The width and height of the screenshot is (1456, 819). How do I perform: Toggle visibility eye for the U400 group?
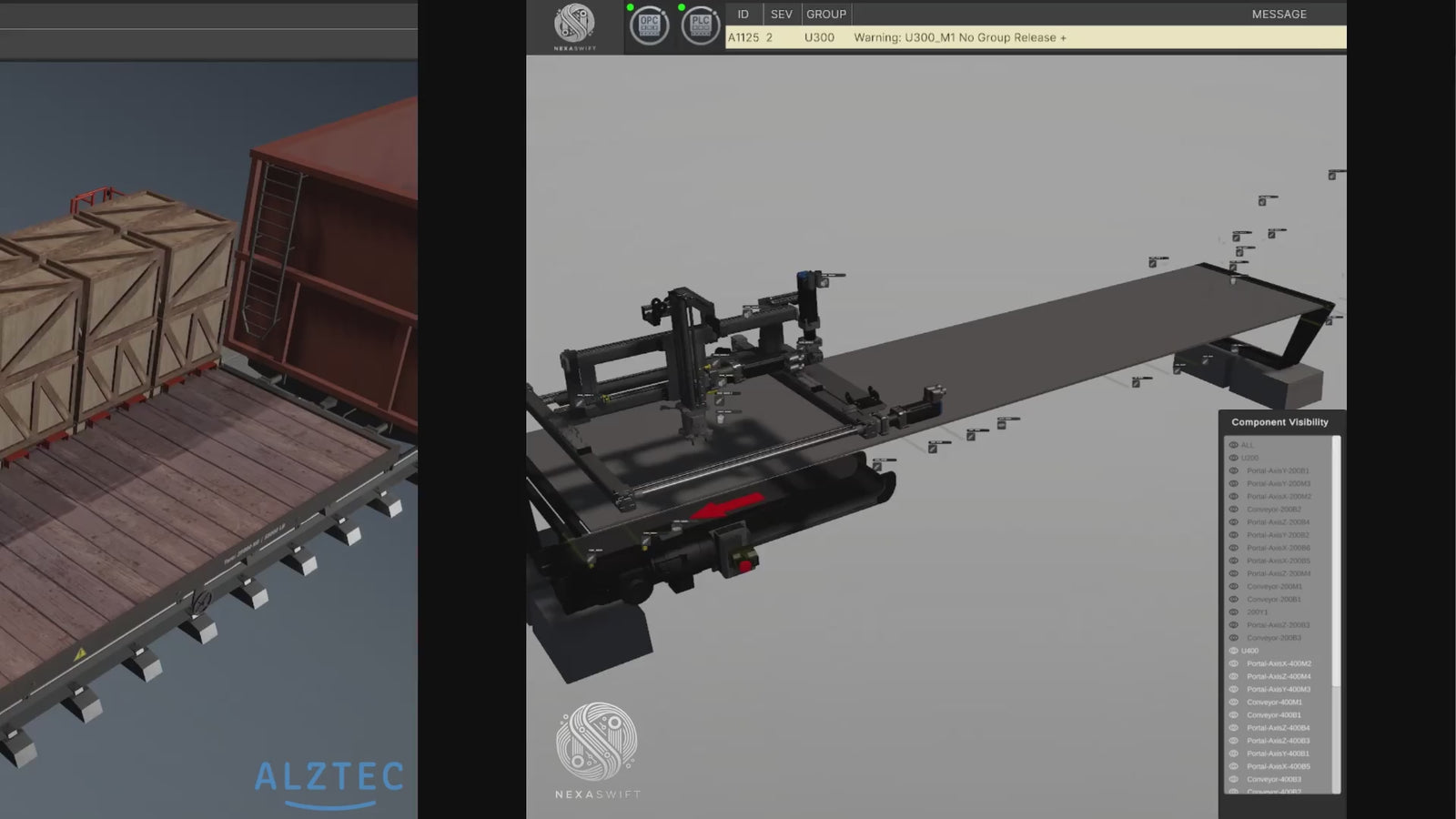pos(1234,651)
